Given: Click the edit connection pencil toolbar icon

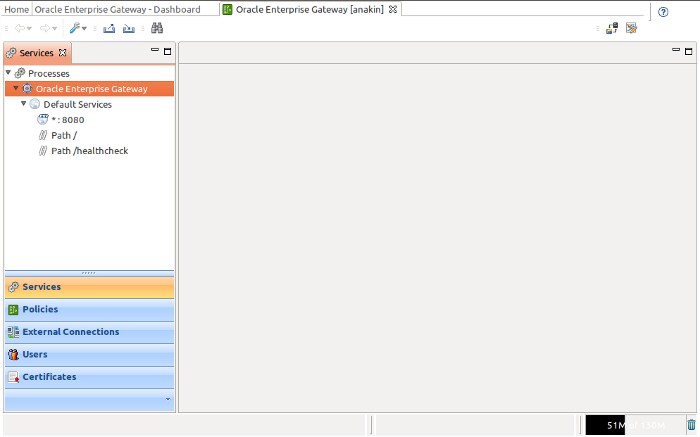Looking at the screenshot, I should click(x=631, y=28).
